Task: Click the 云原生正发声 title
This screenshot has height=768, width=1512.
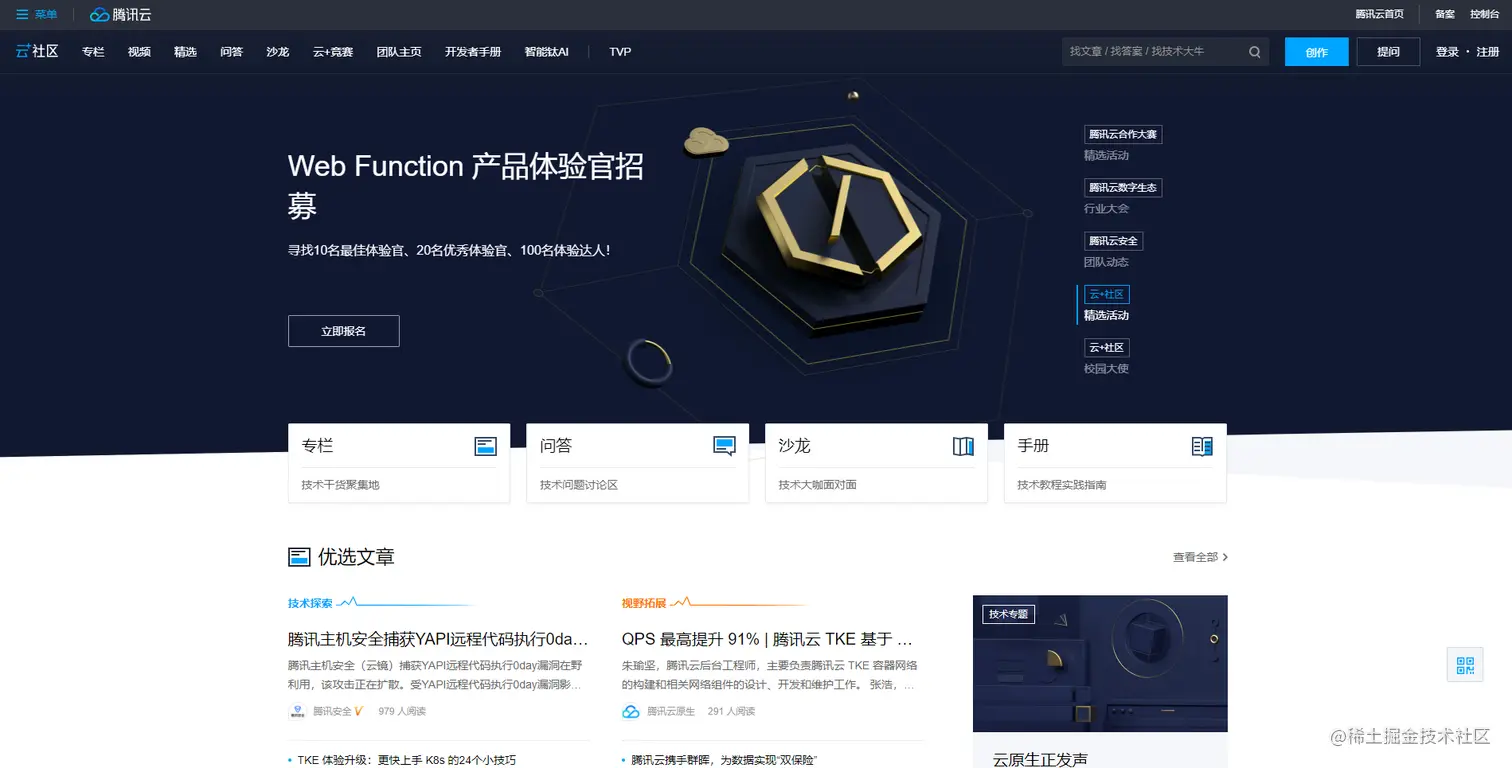Action: pos(1040,759)
